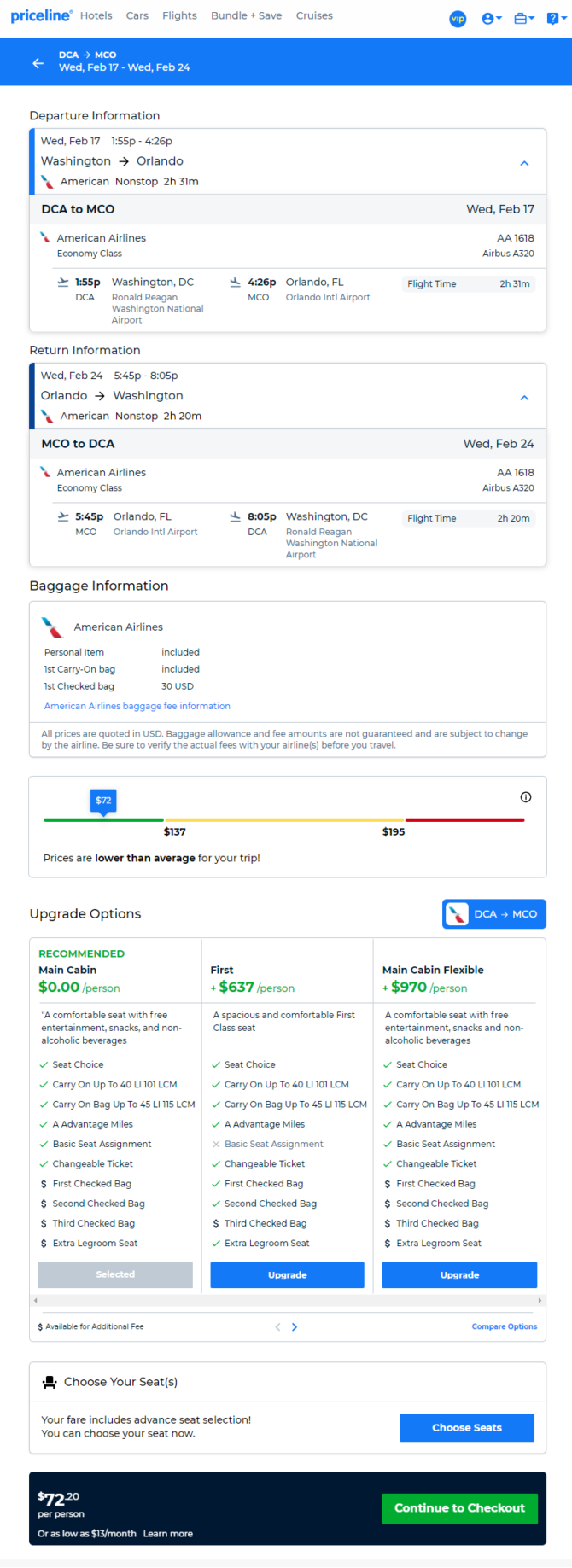Click the price info circle icon

[526, 797]
